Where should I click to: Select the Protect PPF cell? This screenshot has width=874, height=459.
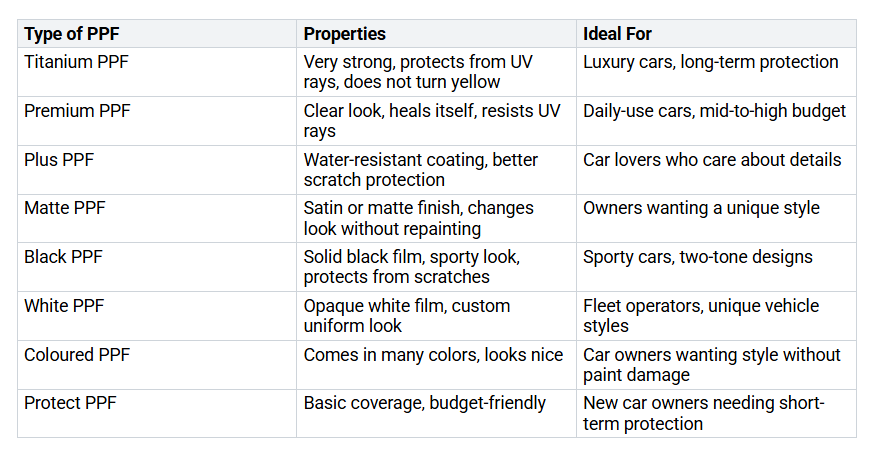point(71,404)
